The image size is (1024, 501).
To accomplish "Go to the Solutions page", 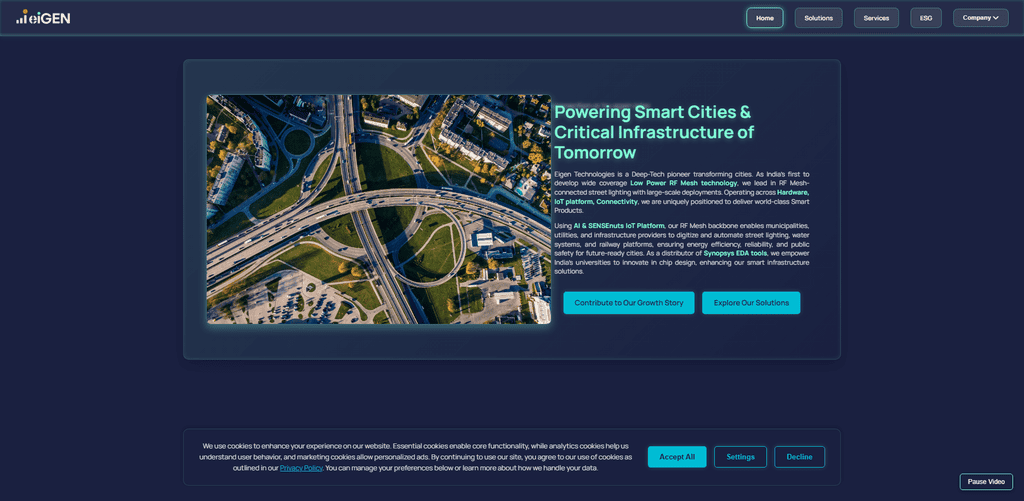I will pos(818,18).
